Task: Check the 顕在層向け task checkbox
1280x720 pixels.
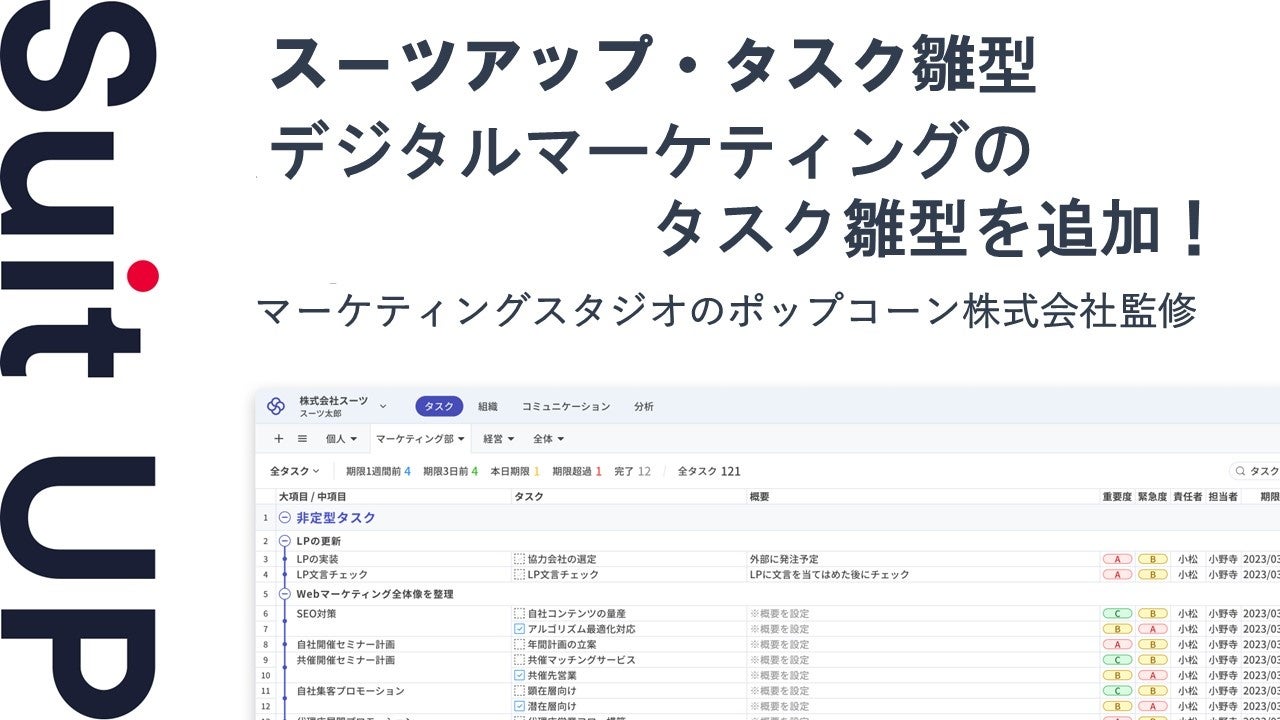Action: coord(519,691)
